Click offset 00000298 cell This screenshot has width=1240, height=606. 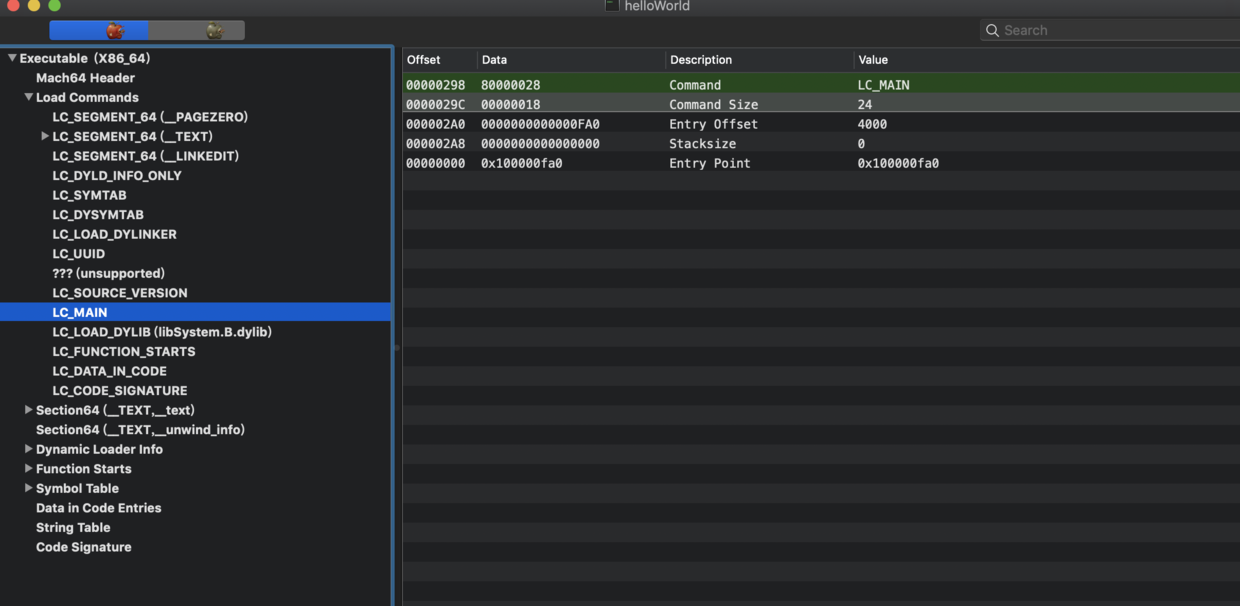[x=435, y=85]
